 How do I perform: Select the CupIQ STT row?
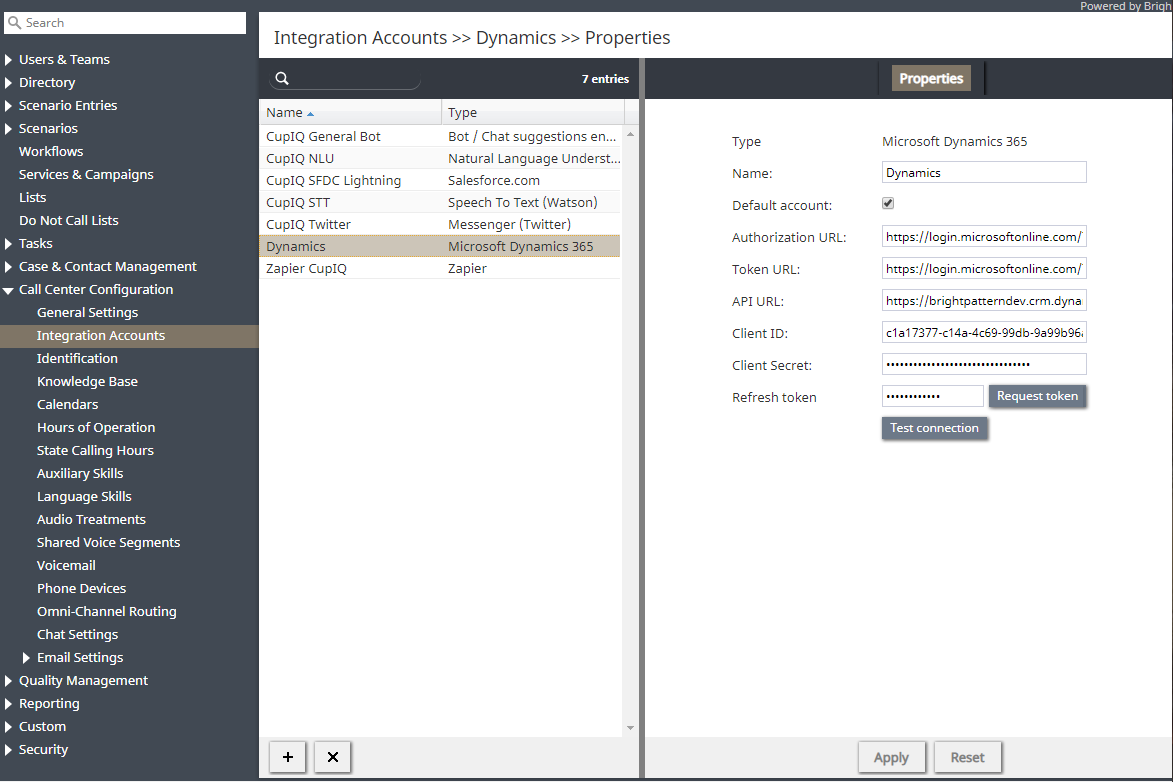(440, 202)
